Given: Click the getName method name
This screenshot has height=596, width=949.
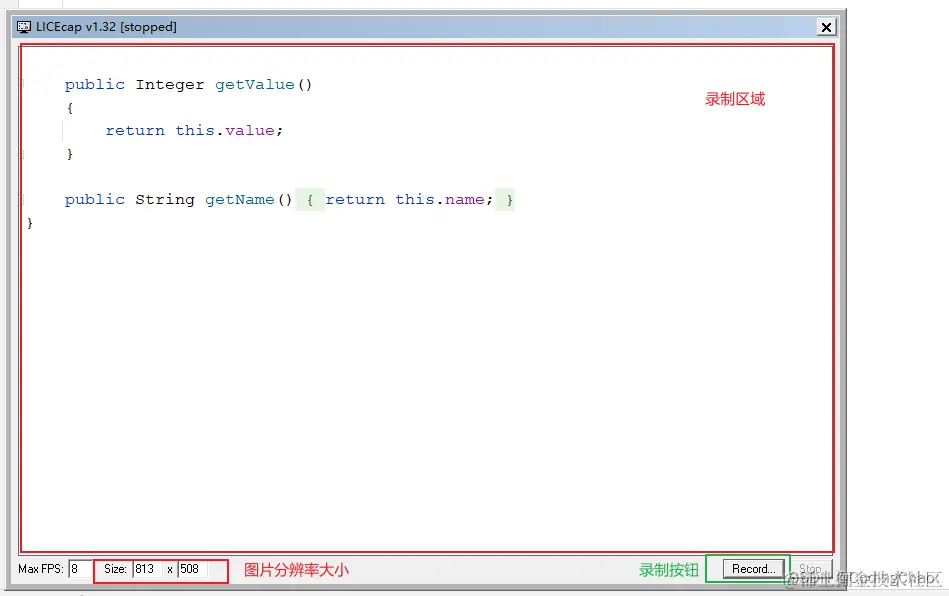Looking at the screenshot, I should coord(240,200).
